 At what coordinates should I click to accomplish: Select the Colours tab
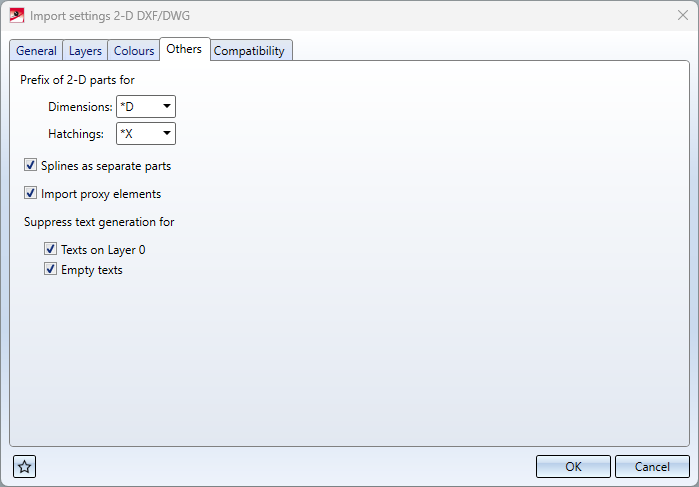click(x=134, y=51)
